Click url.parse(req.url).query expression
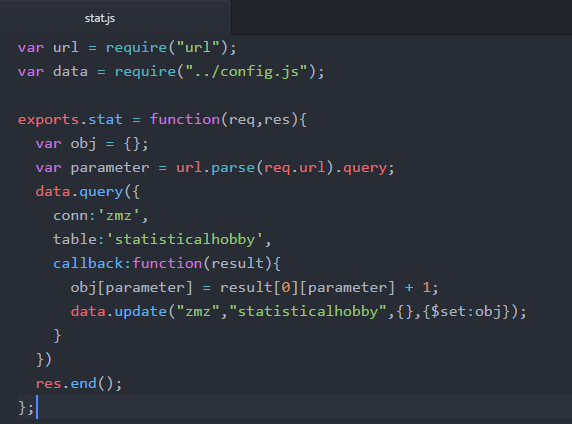Image resolution: width=572 pixels, height=424 pixels. pos(281,168)
